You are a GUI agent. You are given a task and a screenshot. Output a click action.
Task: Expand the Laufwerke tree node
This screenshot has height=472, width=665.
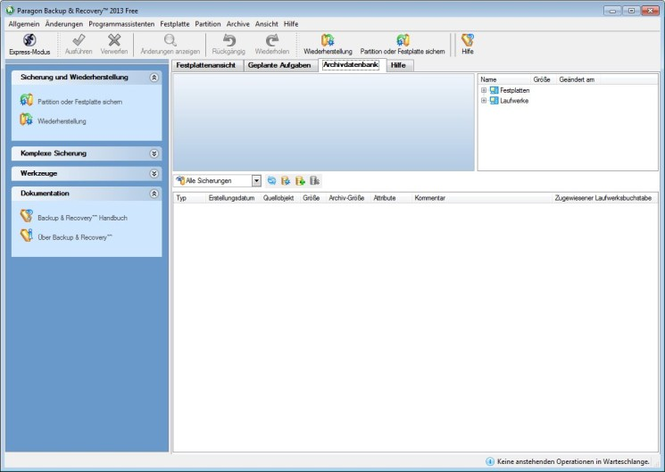click(483, 101)
